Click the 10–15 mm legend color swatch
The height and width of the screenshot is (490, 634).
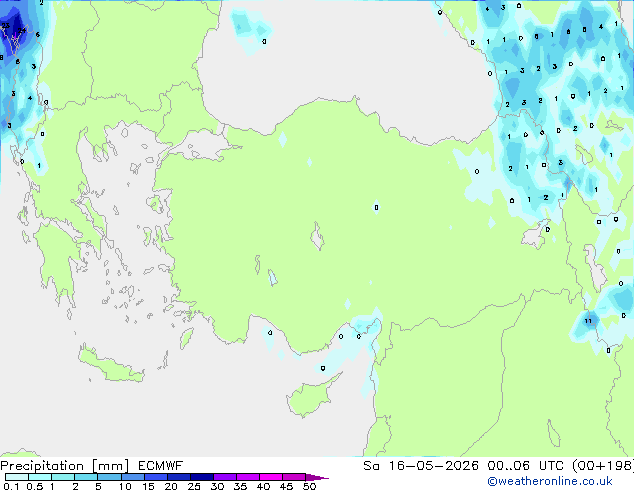point(133,477)
